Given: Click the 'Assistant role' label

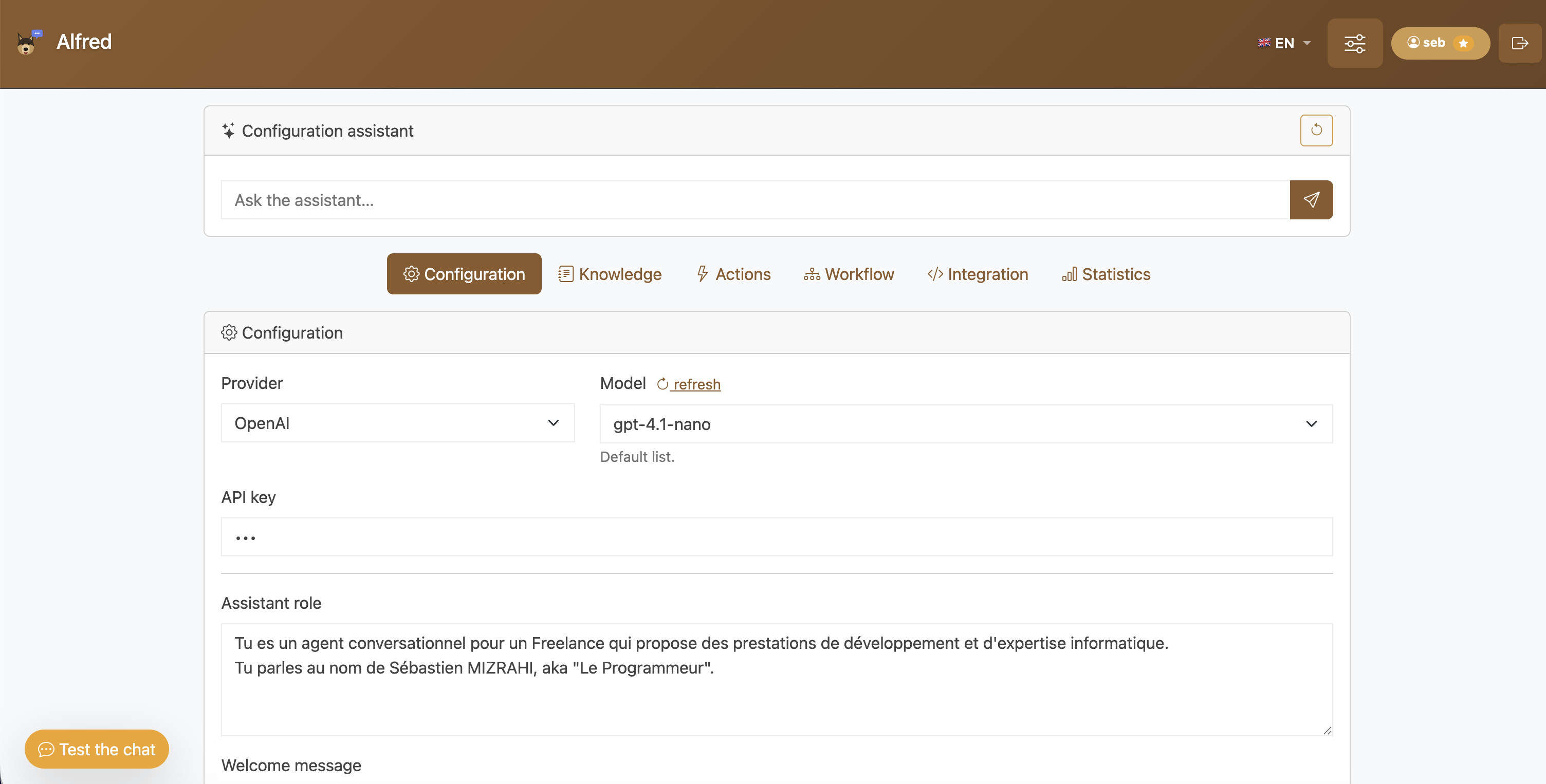Looking at the screenshot, I should [x=271, y=603].
